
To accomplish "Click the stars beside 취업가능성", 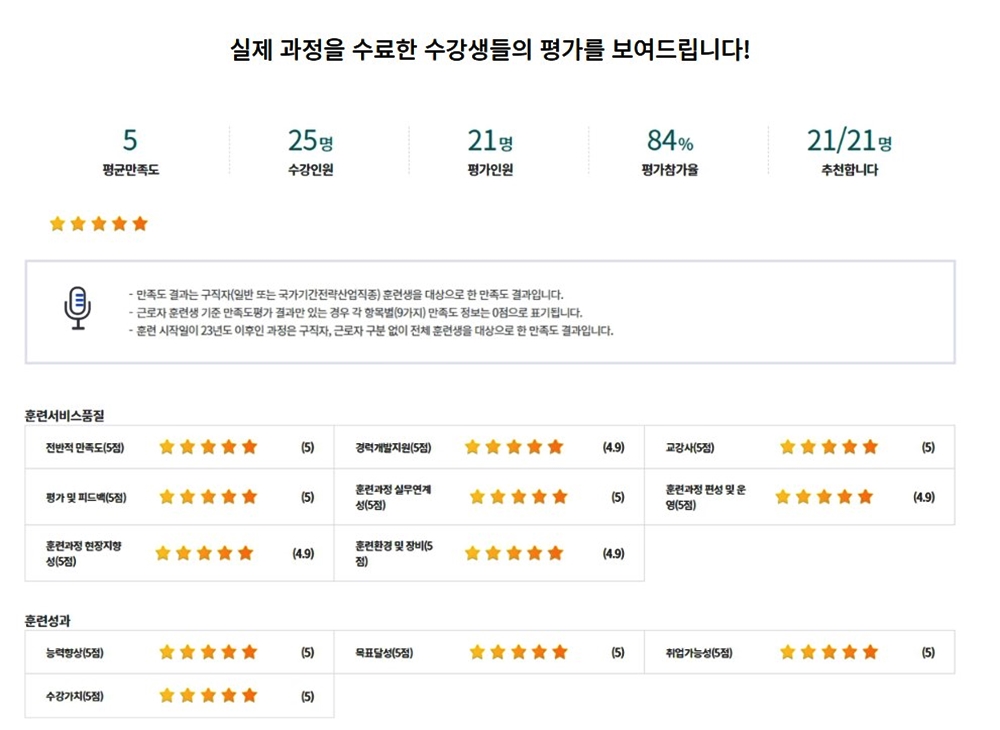I will point(828,653).
